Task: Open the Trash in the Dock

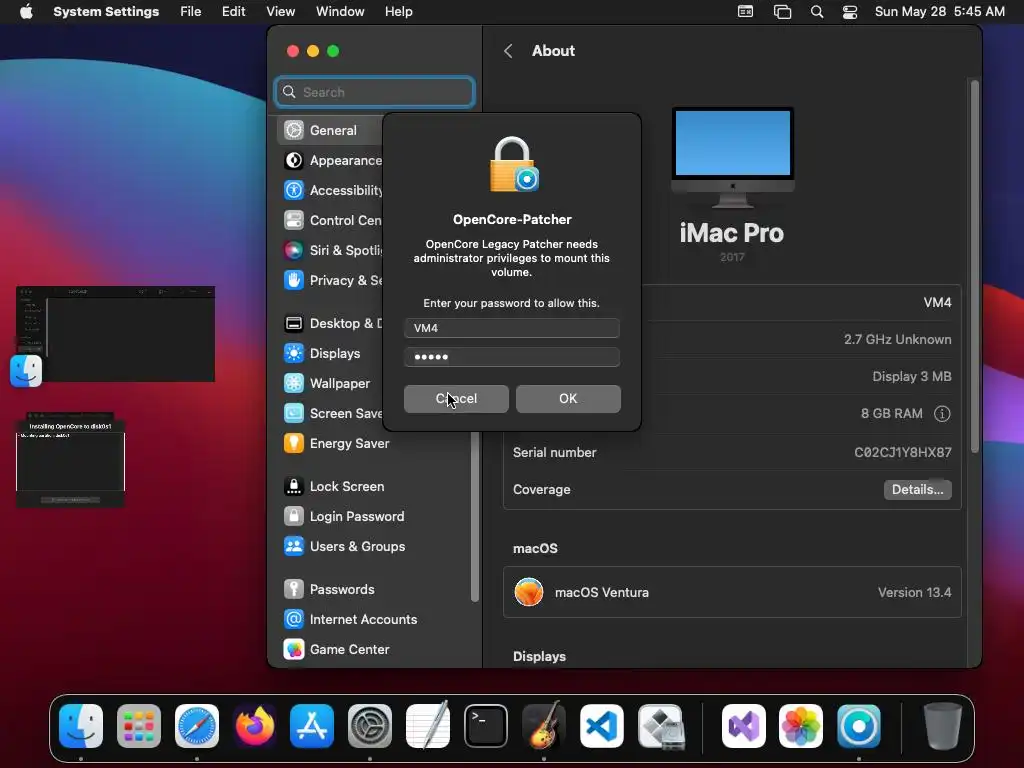Action: (942, 726)
